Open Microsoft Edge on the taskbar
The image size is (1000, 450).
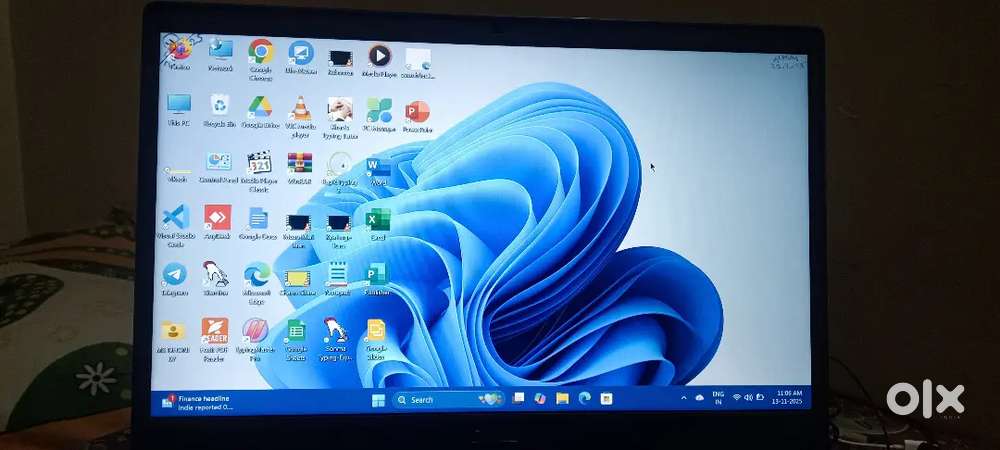pos(584,398)
